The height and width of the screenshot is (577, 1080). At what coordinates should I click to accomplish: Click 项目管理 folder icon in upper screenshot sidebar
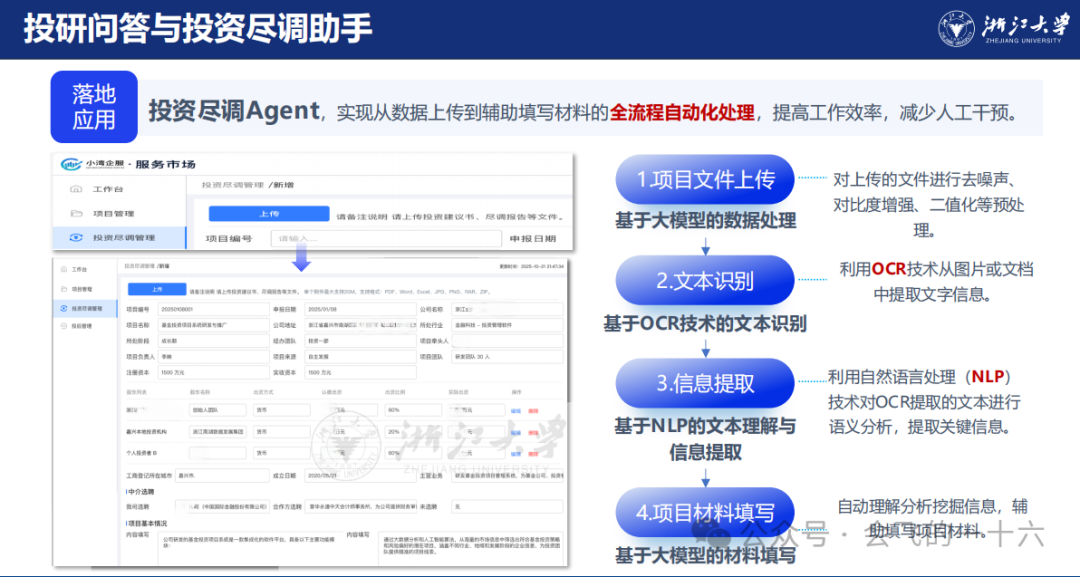tap(76, 213)
